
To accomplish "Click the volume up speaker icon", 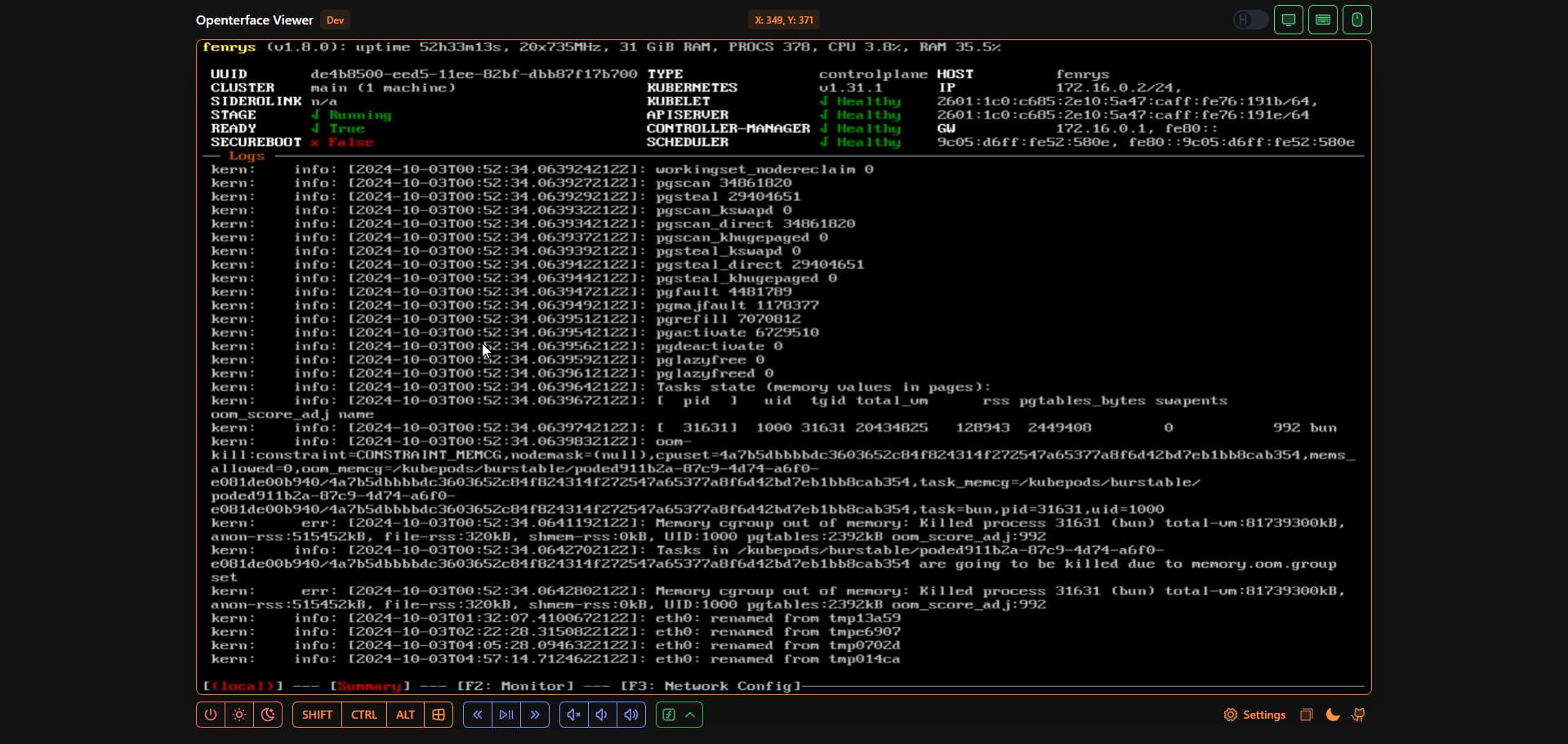I will point(631,715).
